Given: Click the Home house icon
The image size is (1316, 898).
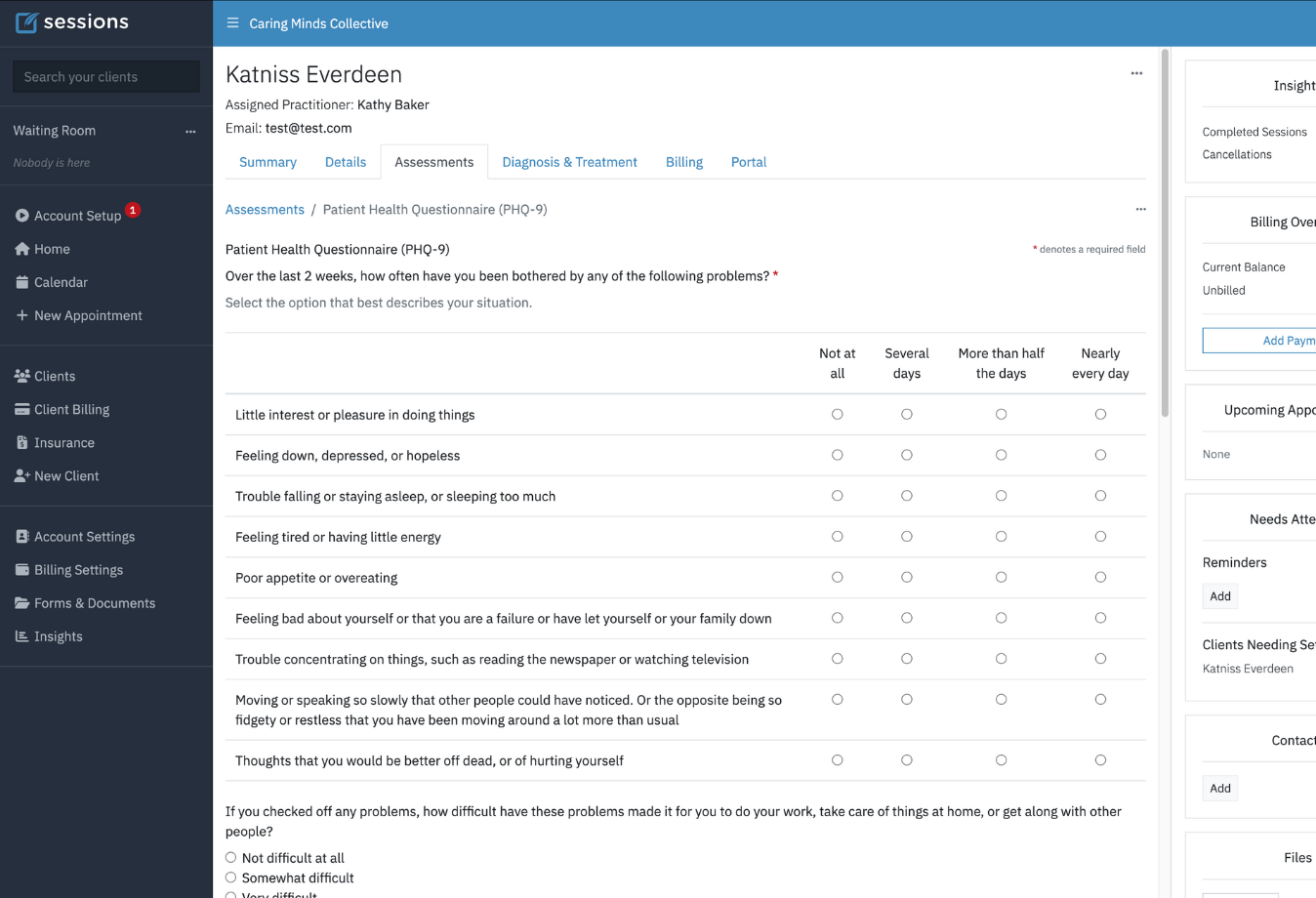Looking at the screenshot, I should click(x=22, y=249).
